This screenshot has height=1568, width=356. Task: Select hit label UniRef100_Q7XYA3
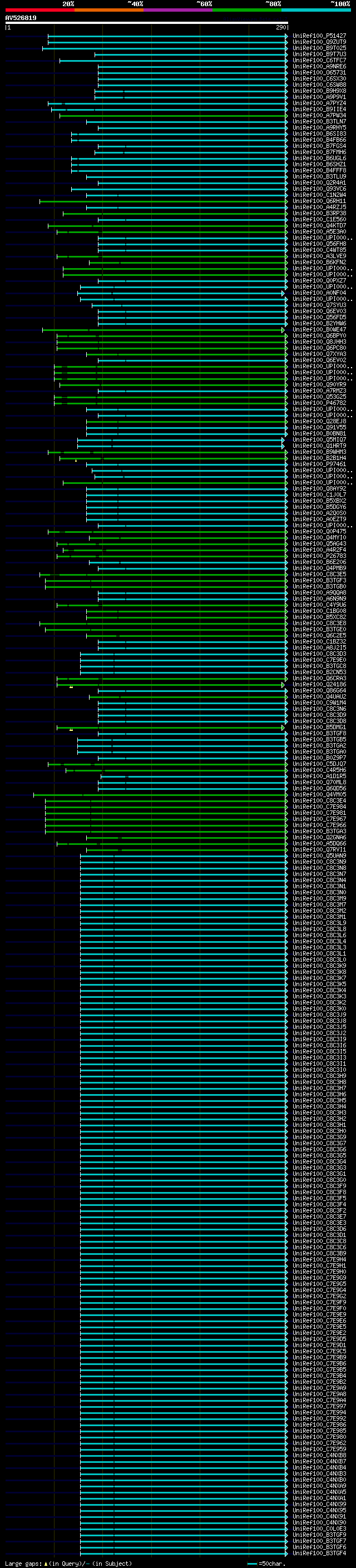click(x=319, y=354)
